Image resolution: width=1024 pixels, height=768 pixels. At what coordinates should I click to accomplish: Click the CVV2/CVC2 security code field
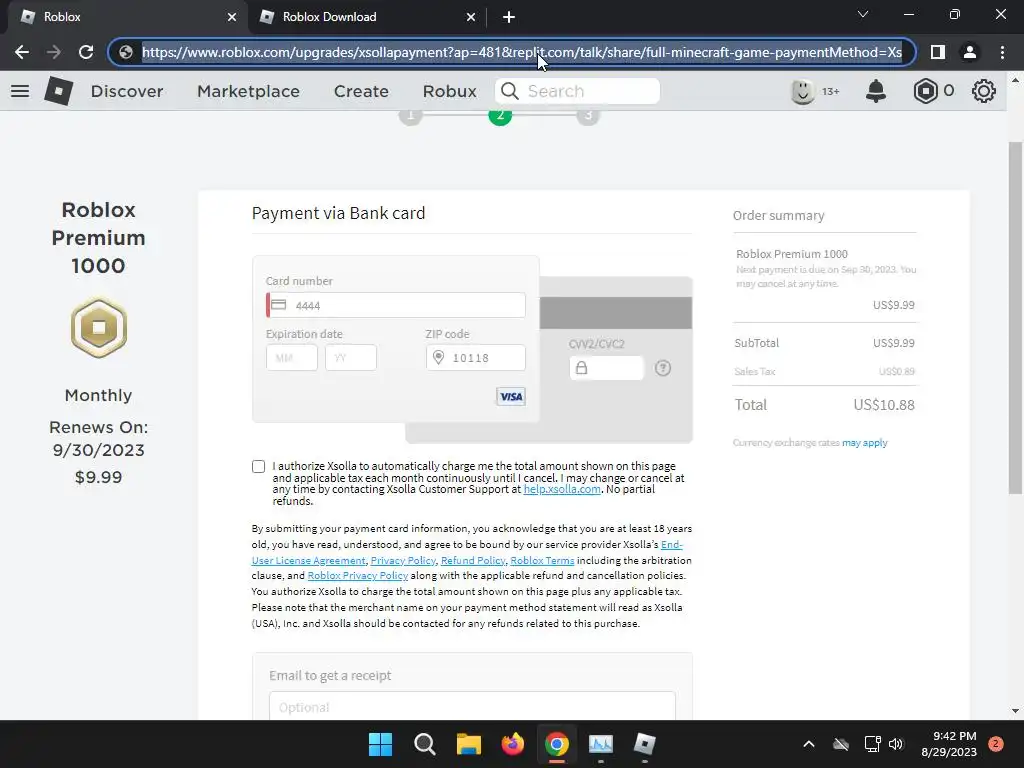[x=607, y=368]
